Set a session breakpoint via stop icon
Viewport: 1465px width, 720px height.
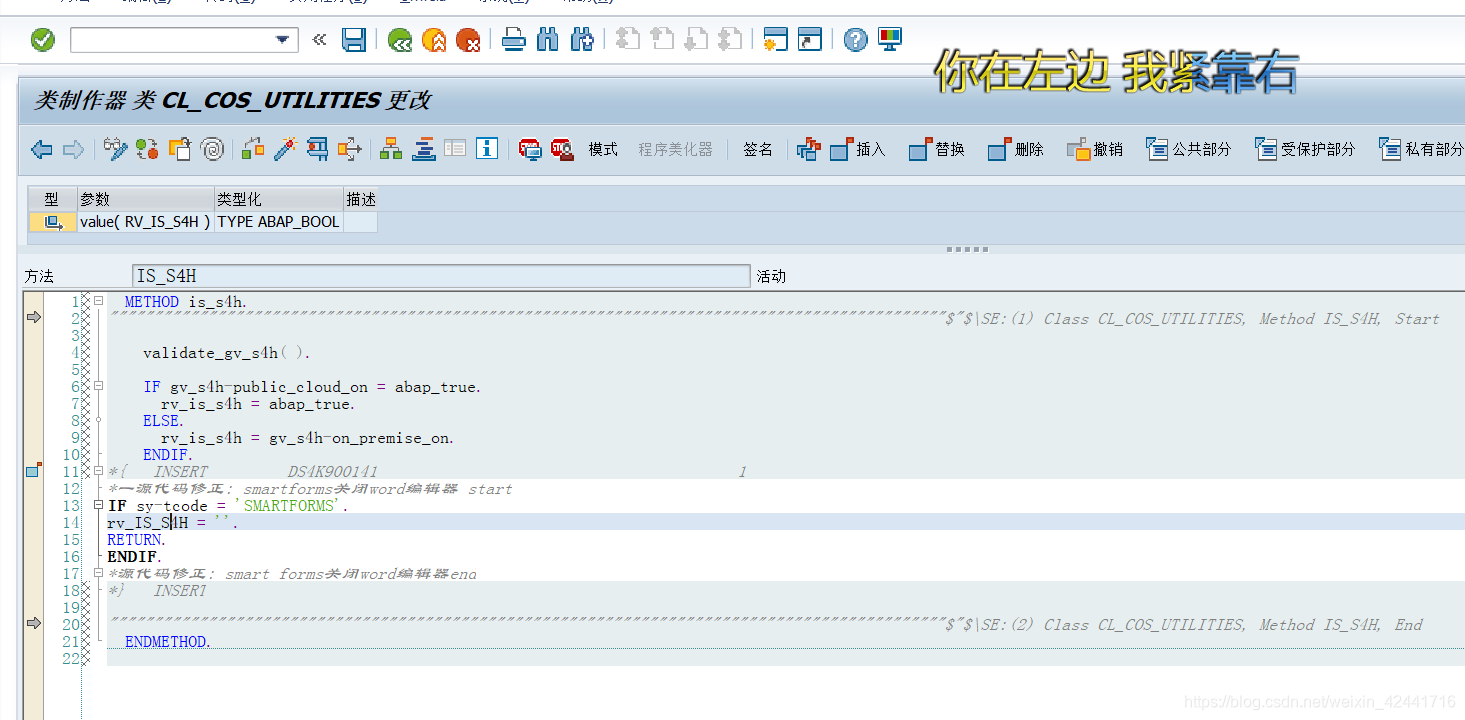click(529, 150)
